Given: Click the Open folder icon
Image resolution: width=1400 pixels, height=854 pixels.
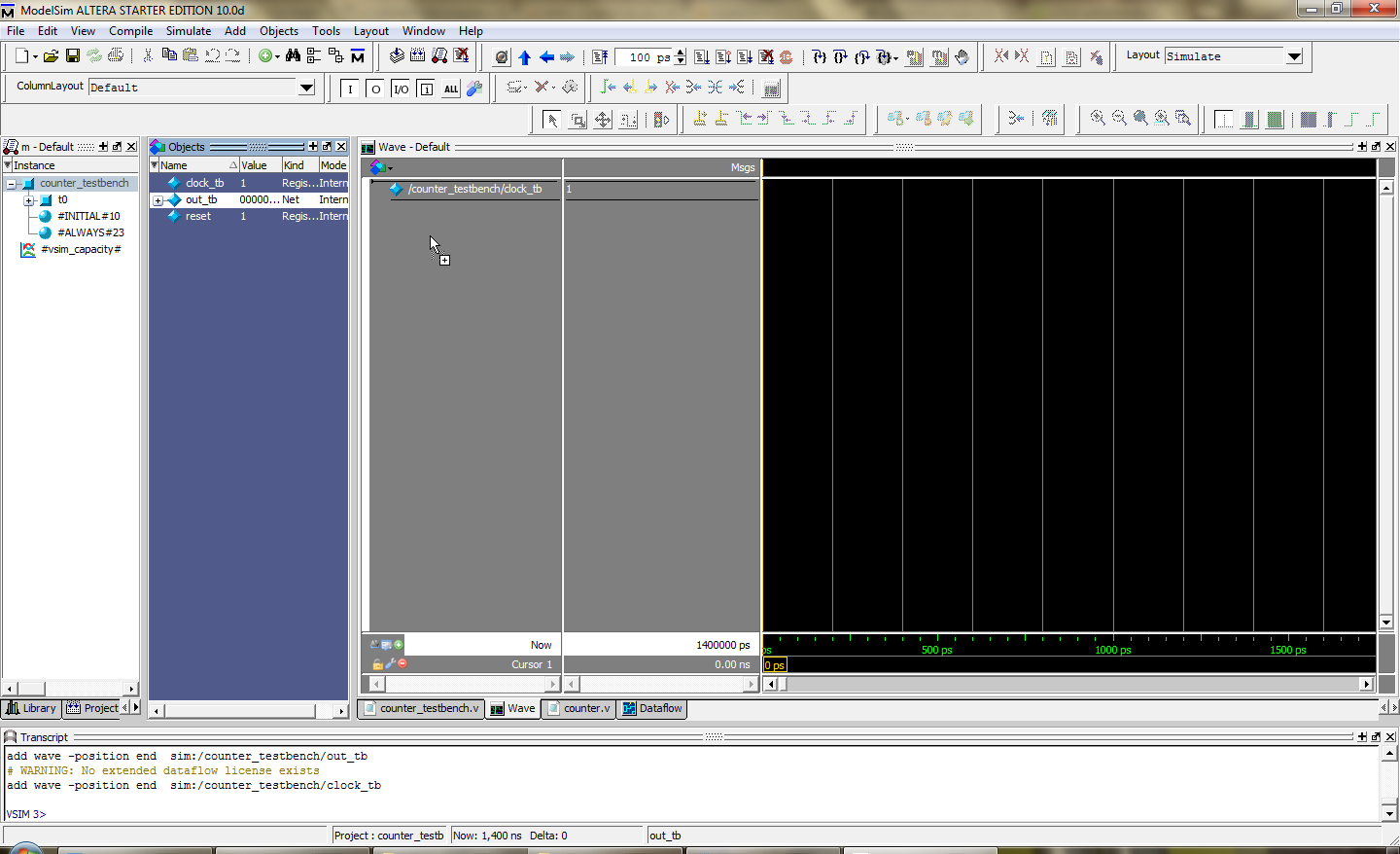Looking at the screenshot, I should tap(51, 56).
